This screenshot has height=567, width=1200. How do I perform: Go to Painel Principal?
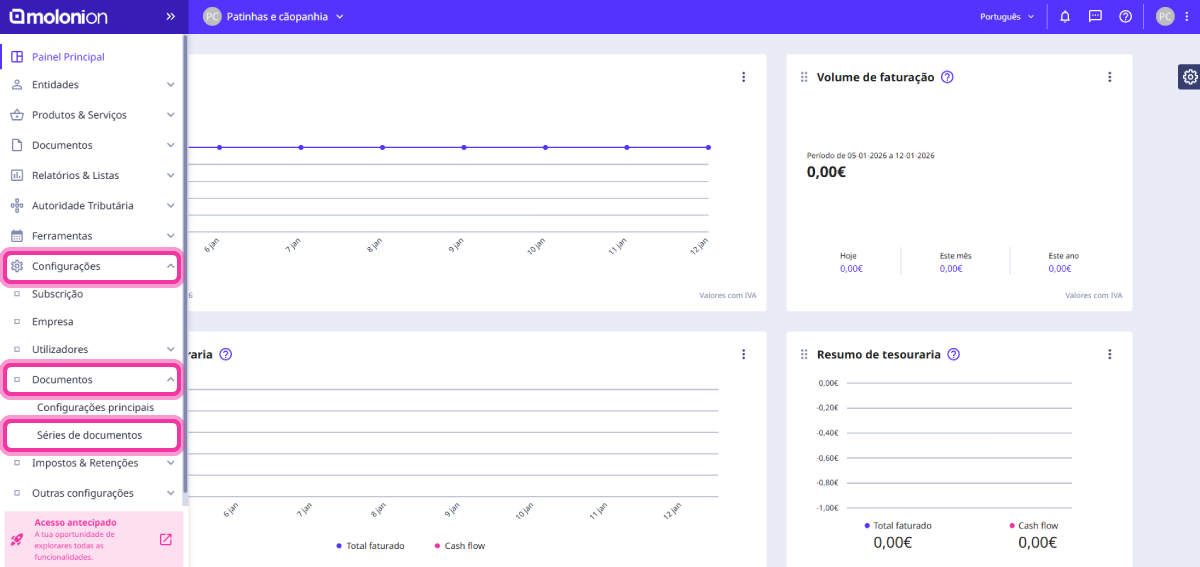tap(68, 57)
